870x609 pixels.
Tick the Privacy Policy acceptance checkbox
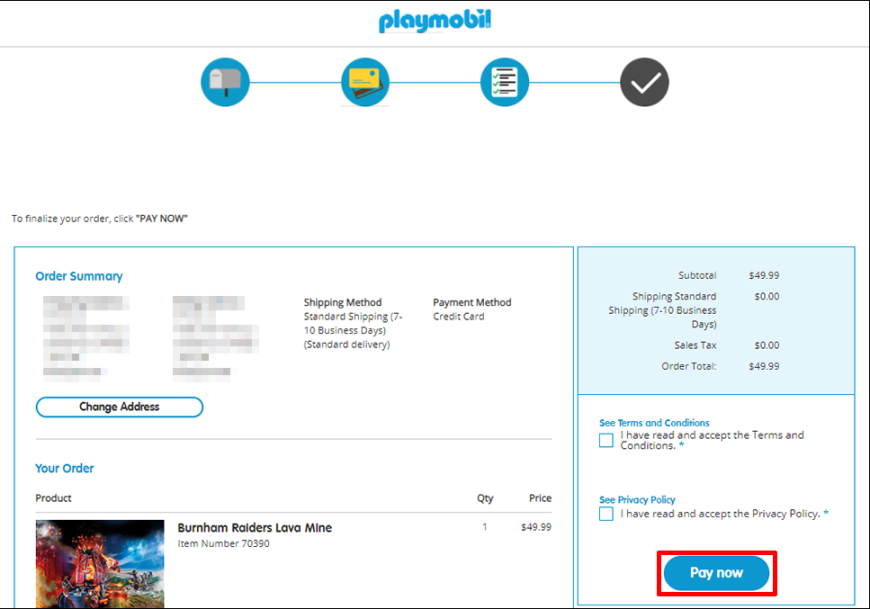point(606,514)
